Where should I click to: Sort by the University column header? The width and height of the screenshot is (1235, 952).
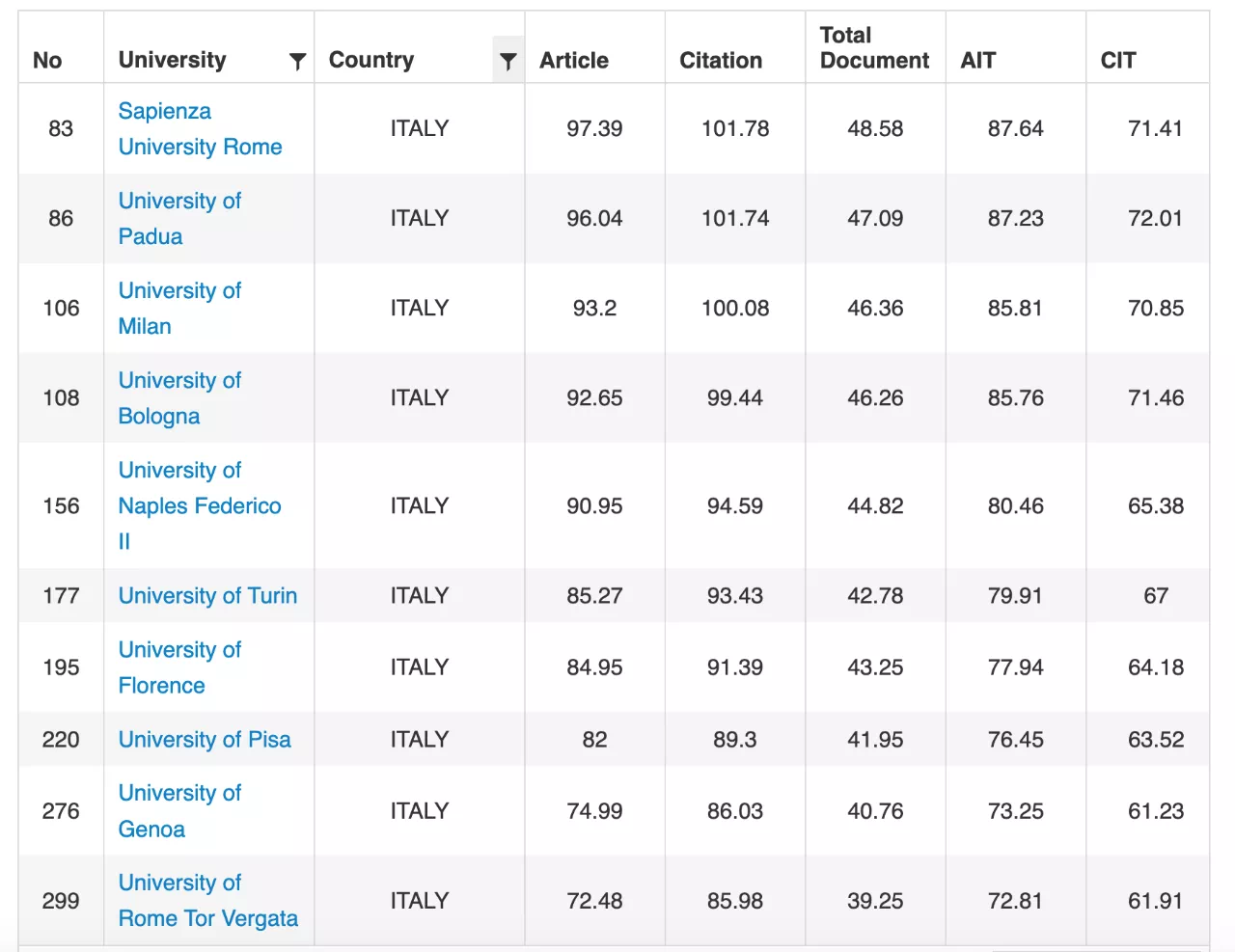click(172, 60)
